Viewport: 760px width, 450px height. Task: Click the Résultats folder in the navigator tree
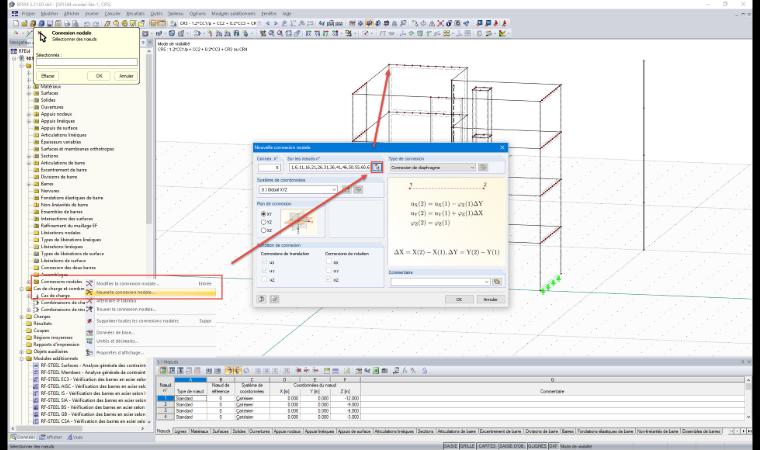(39, 323)
